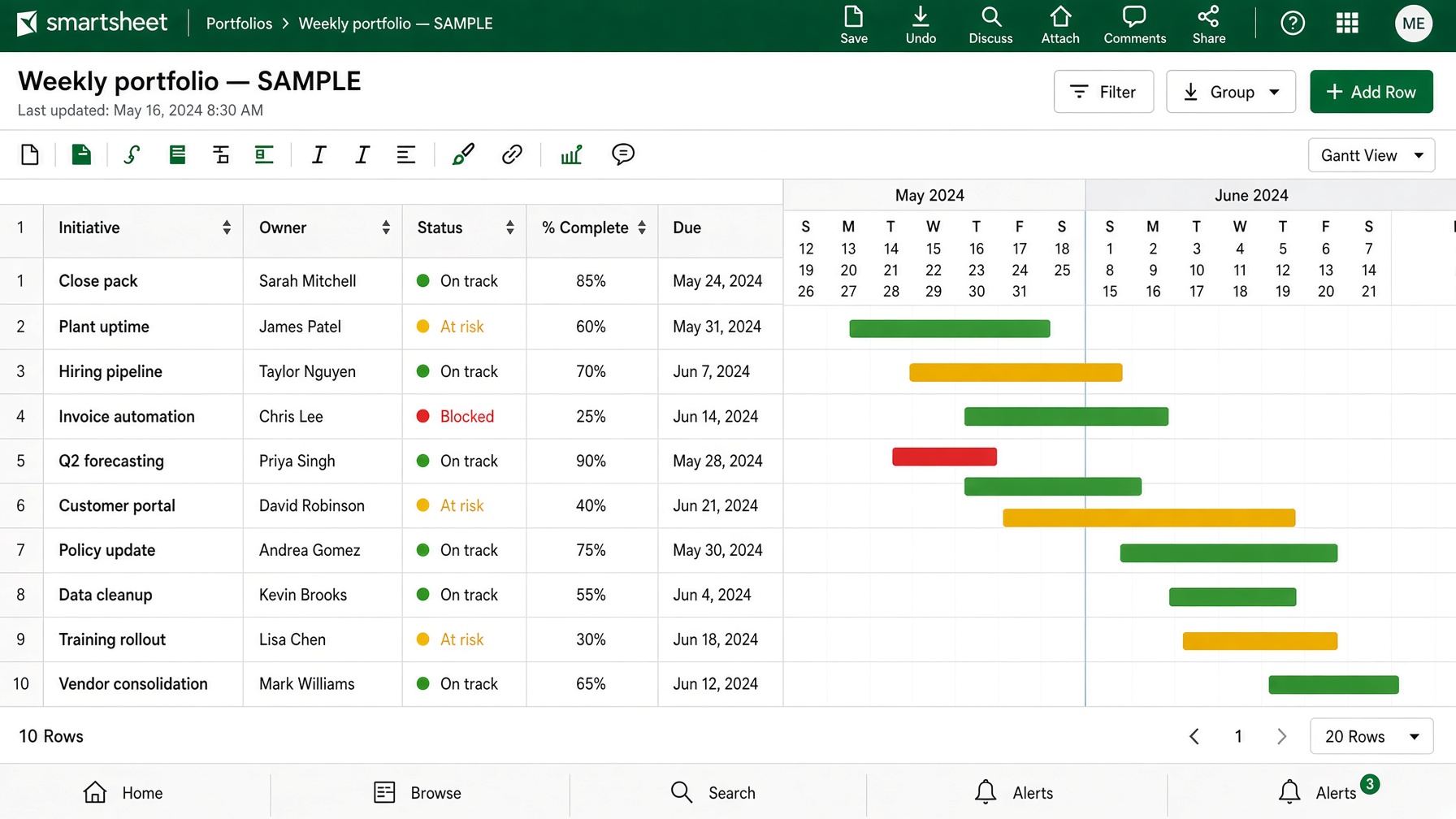Open the Group dropdown
This screenshot has width=1456, height=819.
(1231, 92)
